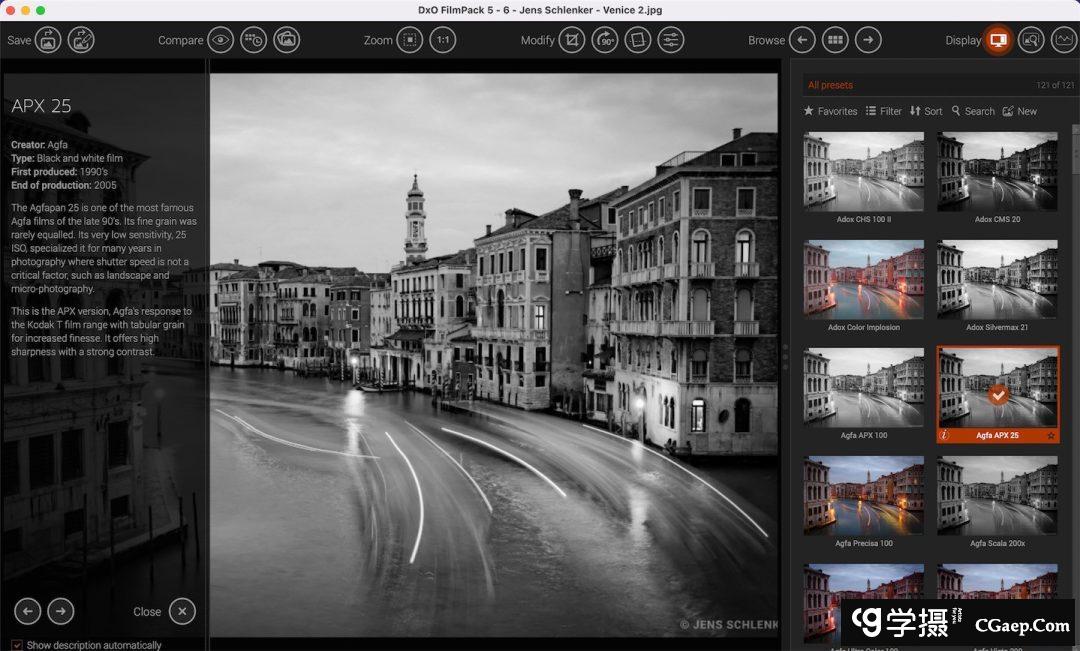Create a New preset
1080x651 pixels.
pos(1021,111)
